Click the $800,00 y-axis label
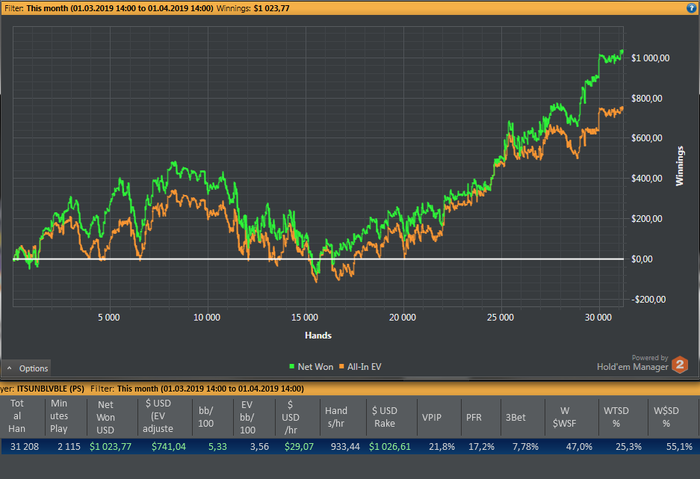This screenshot has width=700, height=479. point(646,98)
